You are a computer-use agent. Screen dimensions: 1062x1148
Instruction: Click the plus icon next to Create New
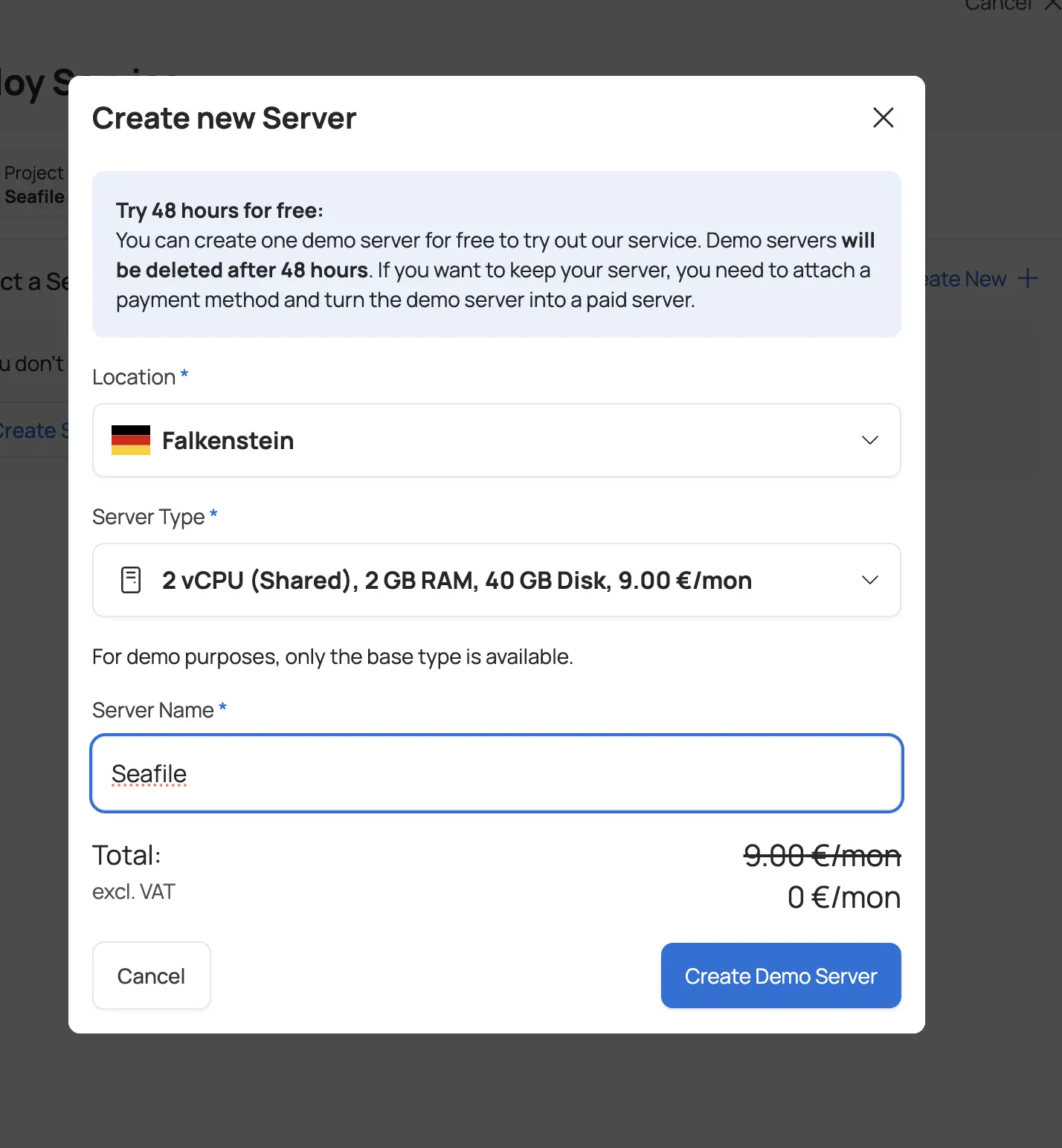(x=1029, y=278)
